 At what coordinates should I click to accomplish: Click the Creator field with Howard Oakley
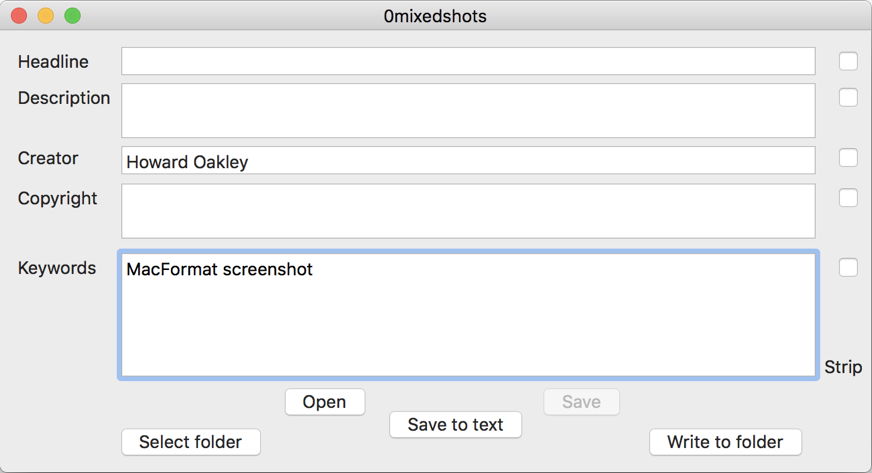pos(468,161)
